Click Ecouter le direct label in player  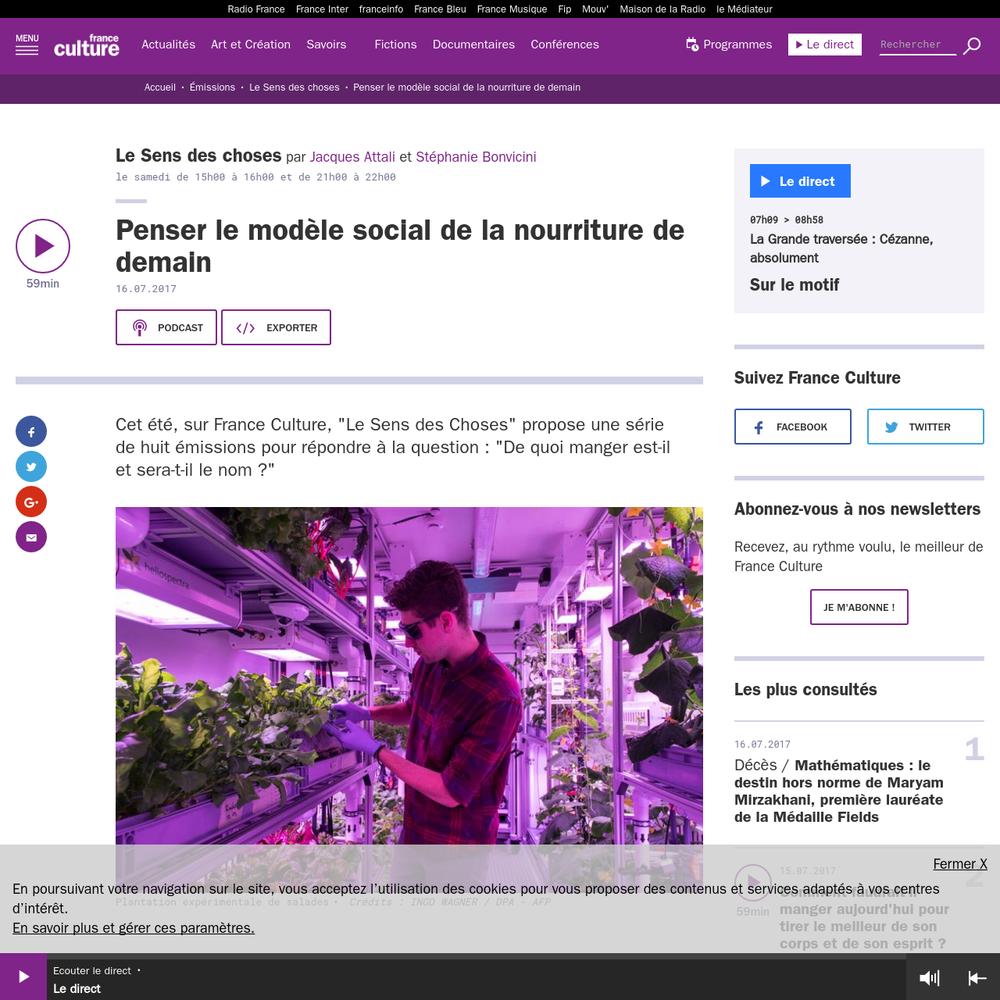(x=92, y=971)
